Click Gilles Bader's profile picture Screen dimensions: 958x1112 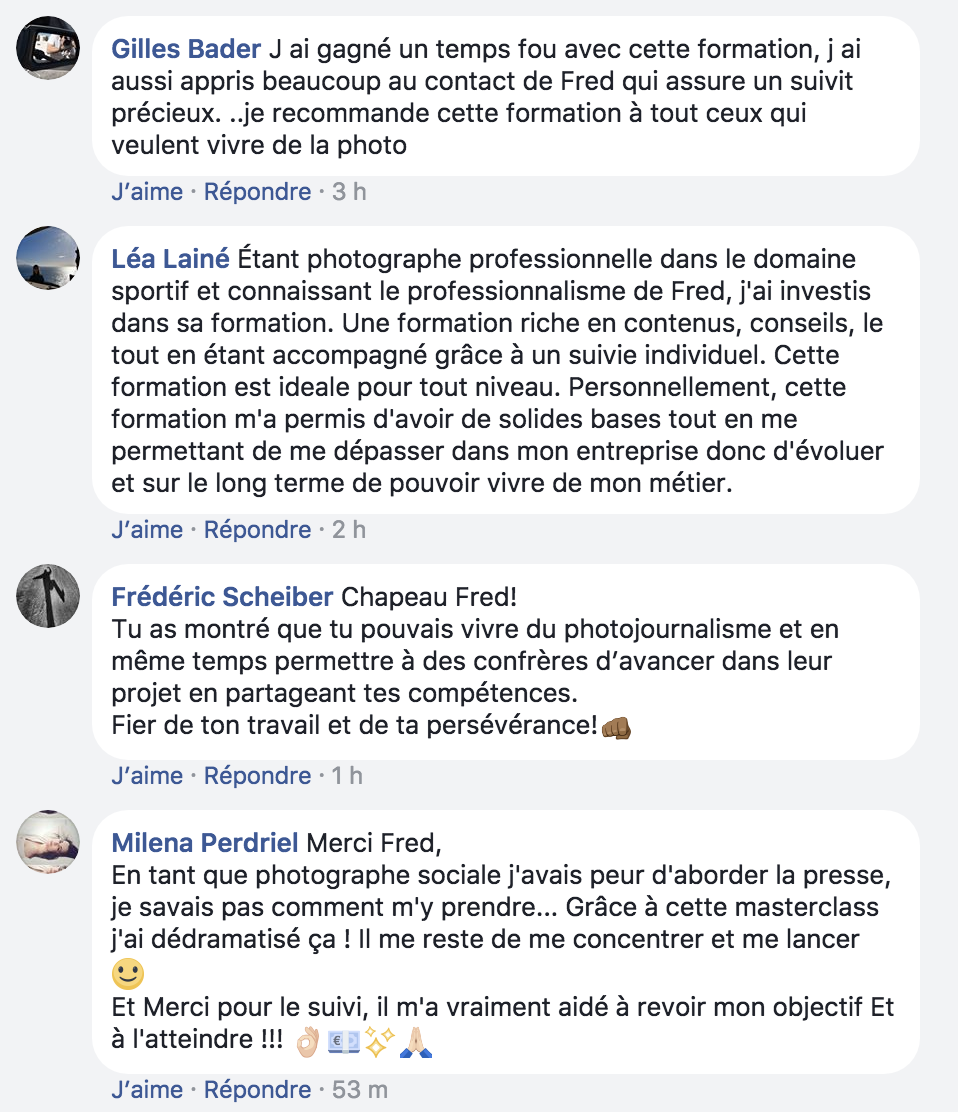pos(48,48)
